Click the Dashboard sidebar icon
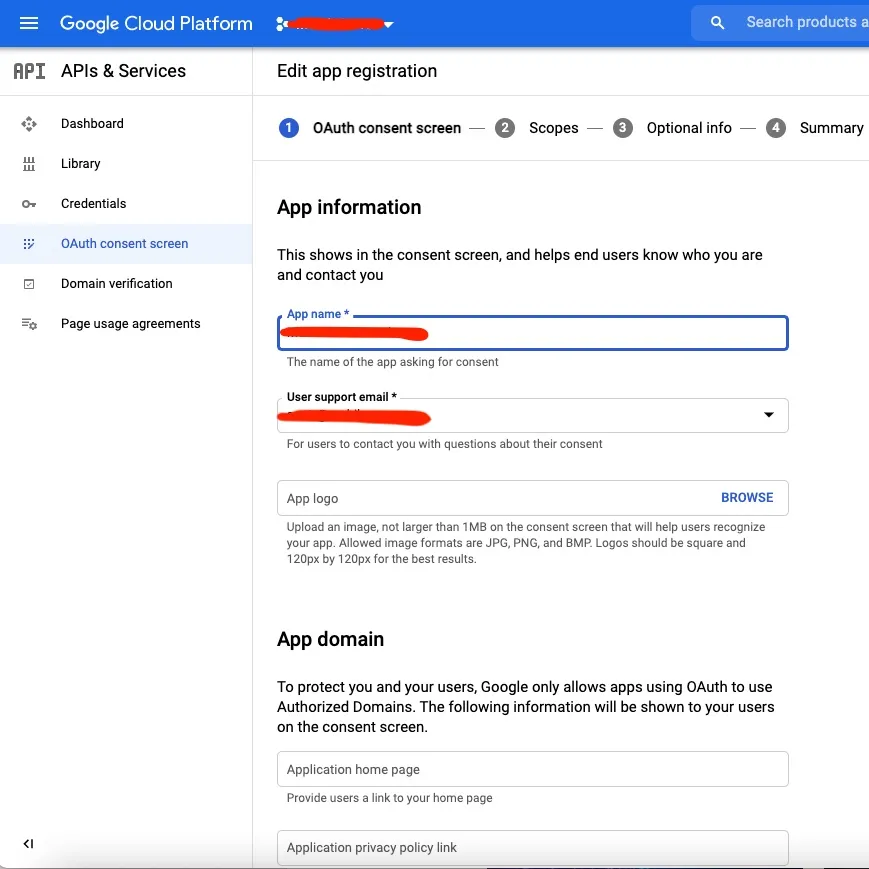This screenshot has height=869, width=869. click(29, 124)
